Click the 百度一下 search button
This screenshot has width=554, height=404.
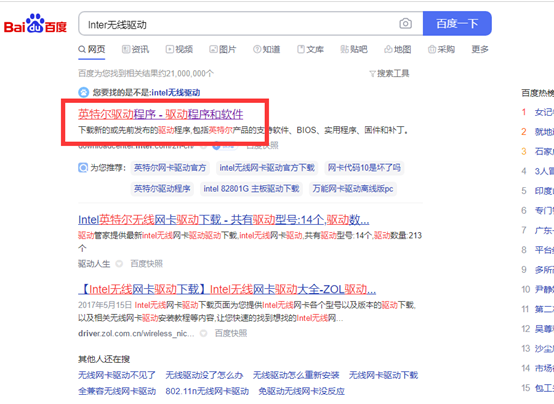[457, 24]
